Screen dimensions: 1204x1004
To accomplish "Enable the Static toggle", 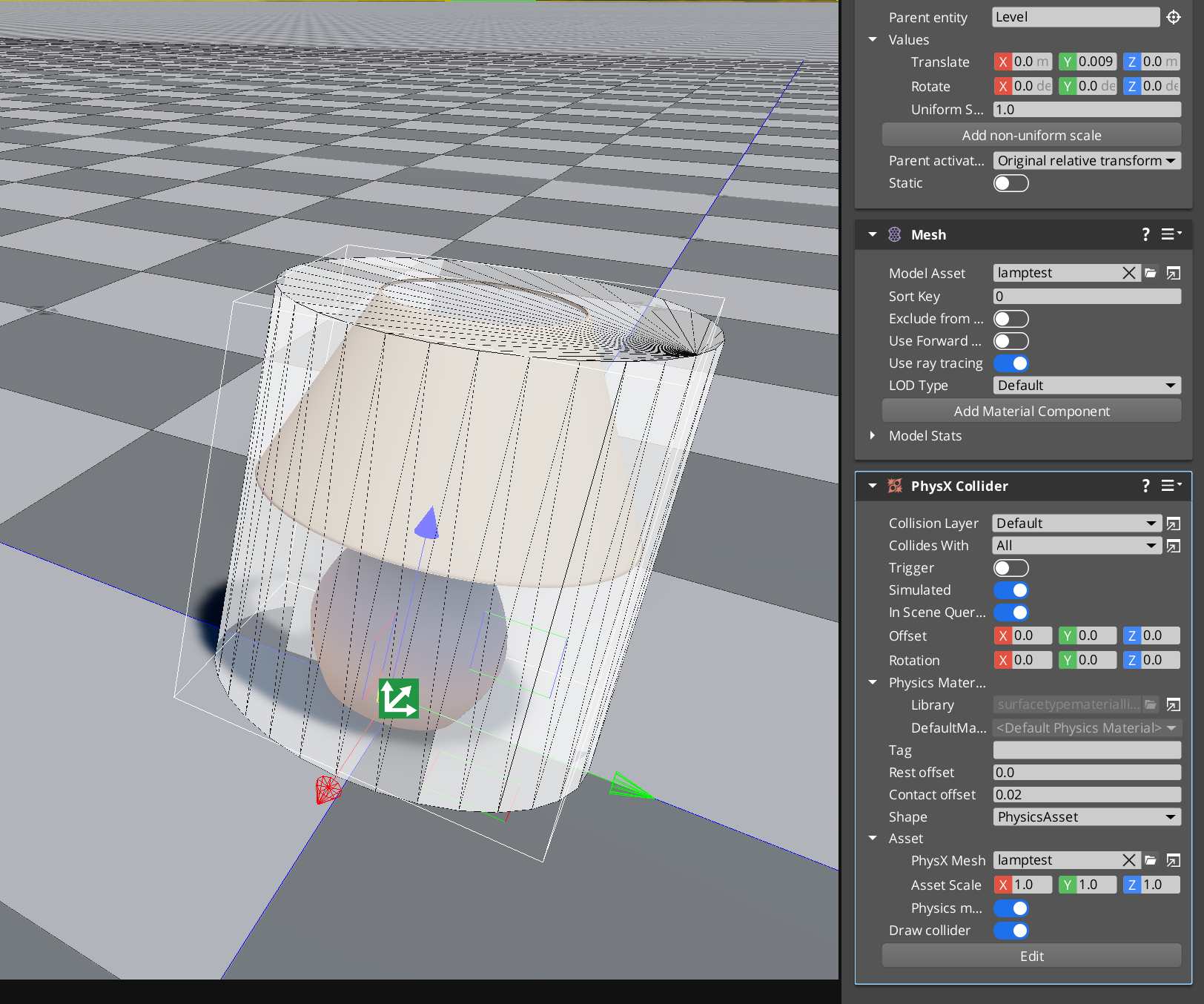I will coord(1010,183).
